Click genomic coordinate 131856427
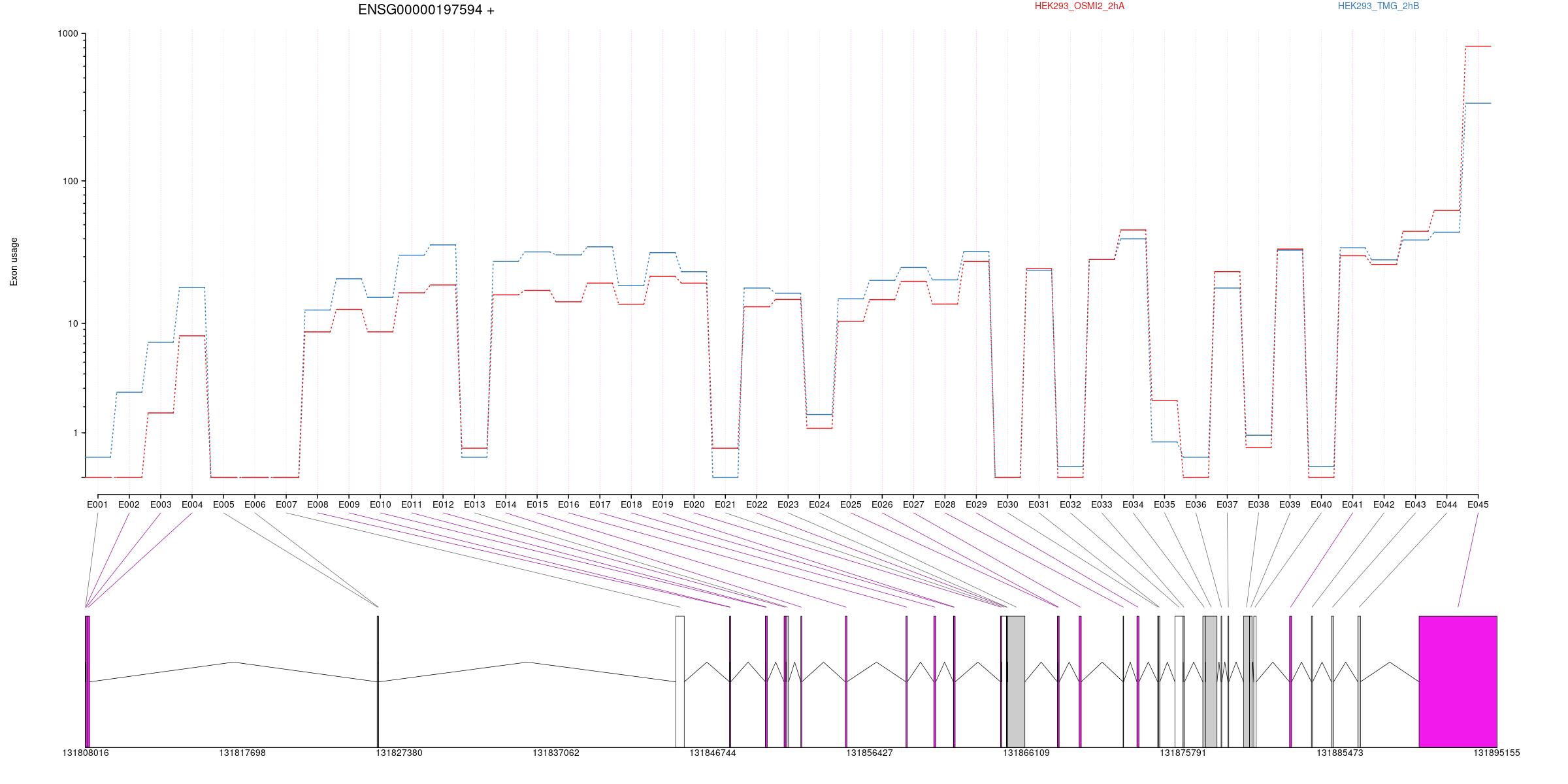 coord(870,753)
